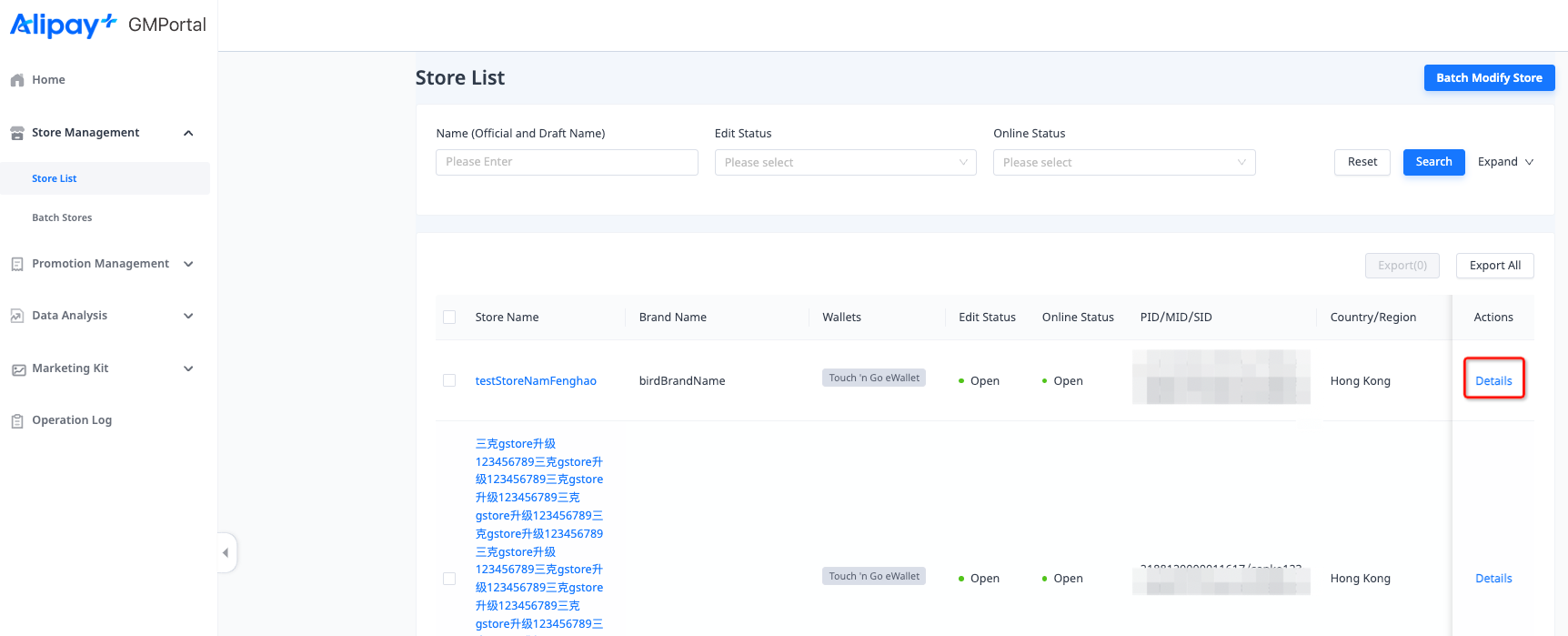1568x636 pixels.
Task: Click the Store Management shop icon
Action: click(x=17, y=133)
